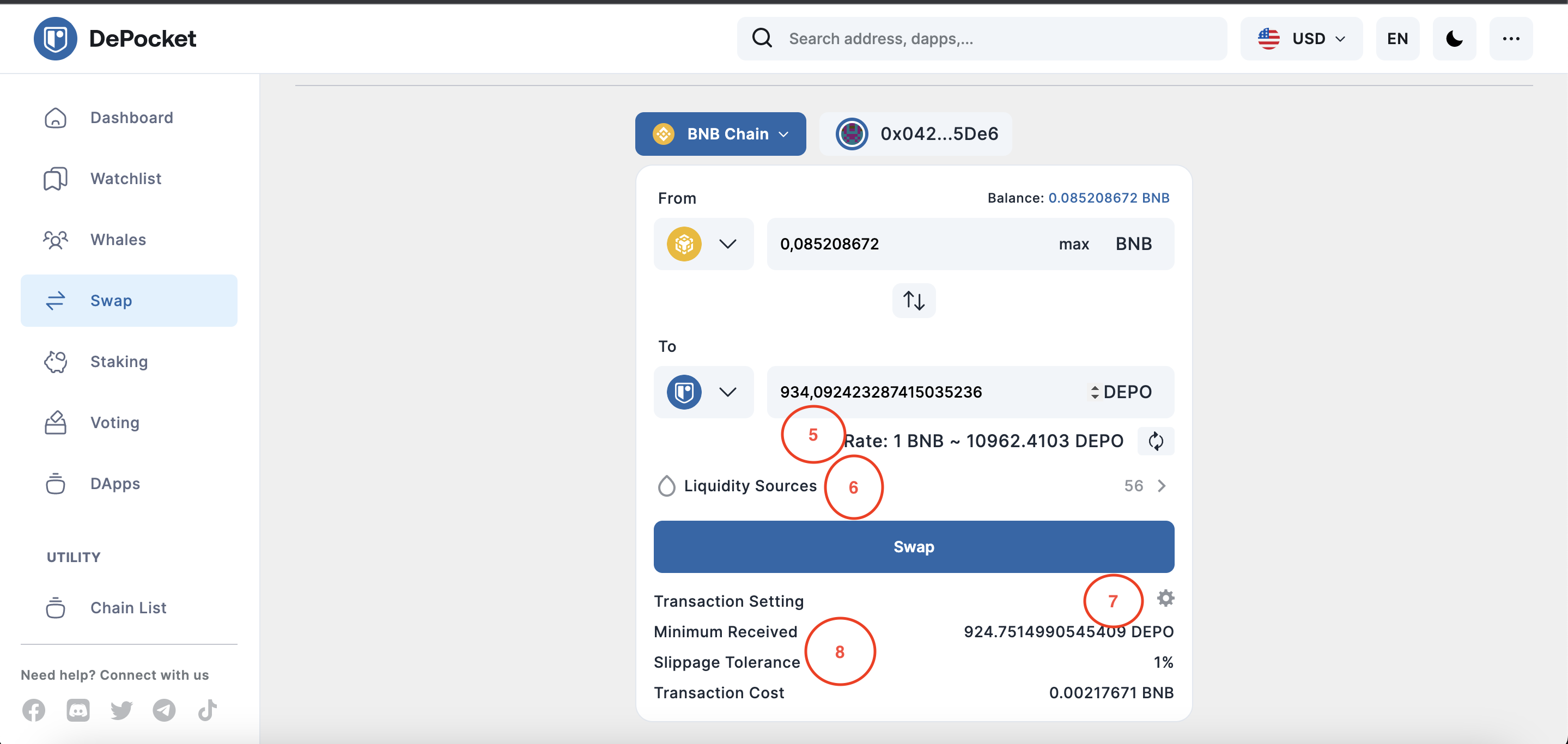Flip From and To tokens
This screenshot has height=744, width=1568.
coord(913,301)
